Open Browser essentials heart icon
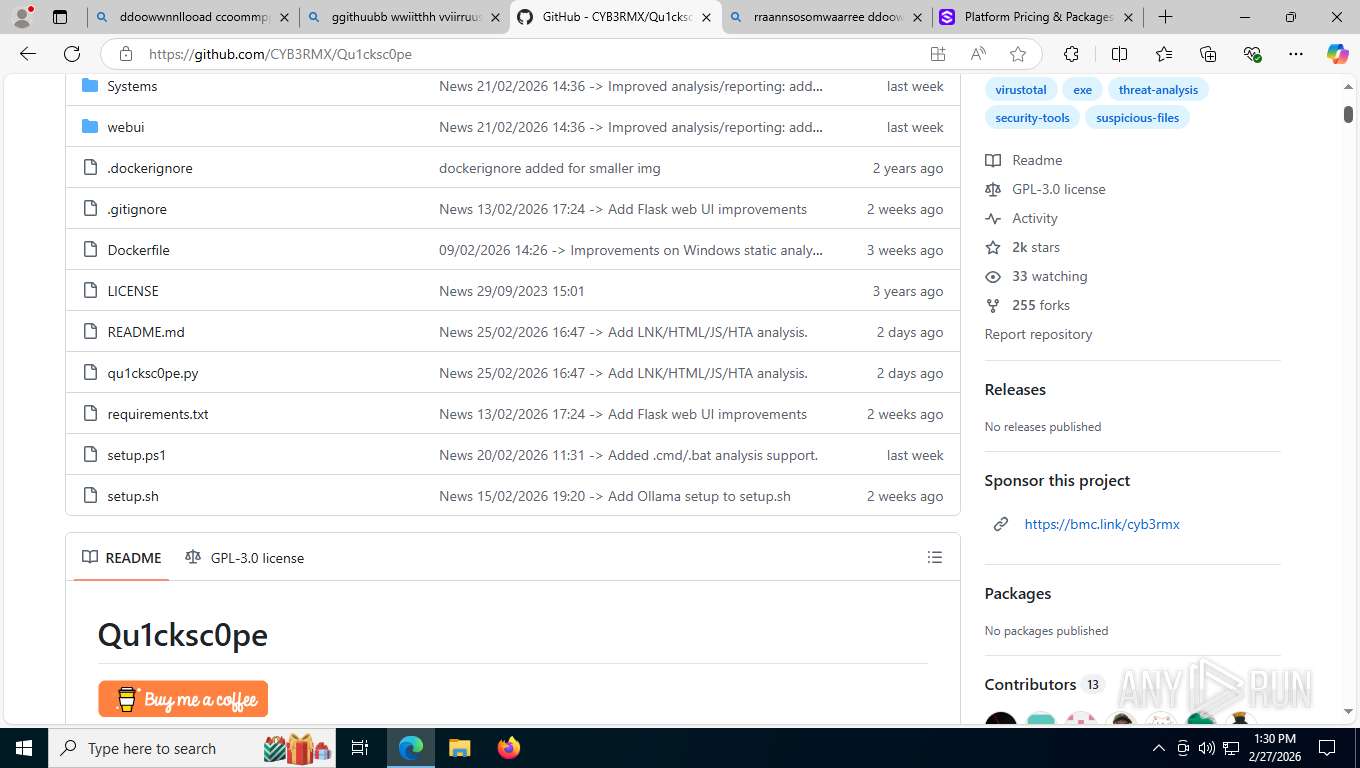The height and width of the screenshot is (768, 1360). coord(1252,54)
